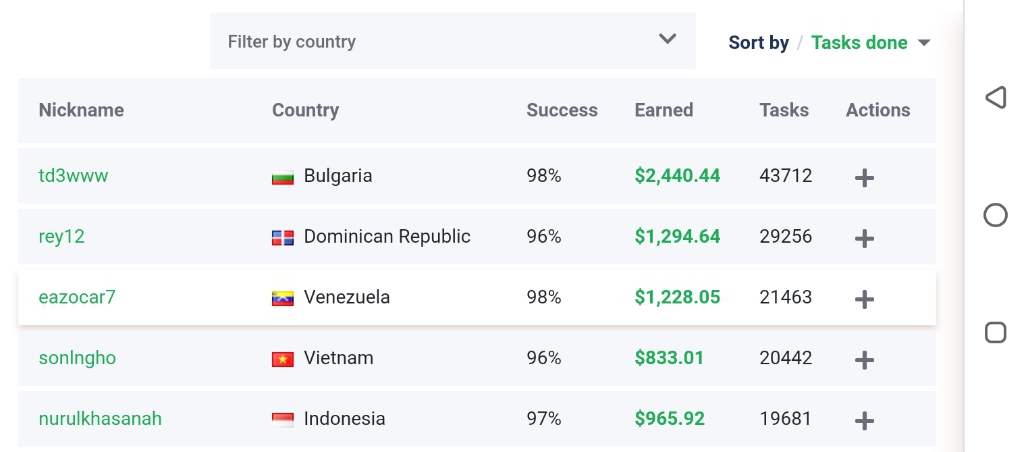The height and width of the screenshot is (452, 1028).
Task: Tap the Android home circle button
Action: click(995, 215)
